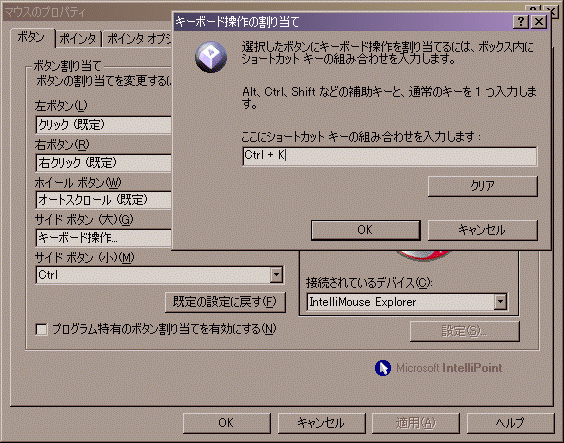Viewport: 564px width, 443px height.
Task: Click the help question mark in dialog title
Action: point(520,22)
